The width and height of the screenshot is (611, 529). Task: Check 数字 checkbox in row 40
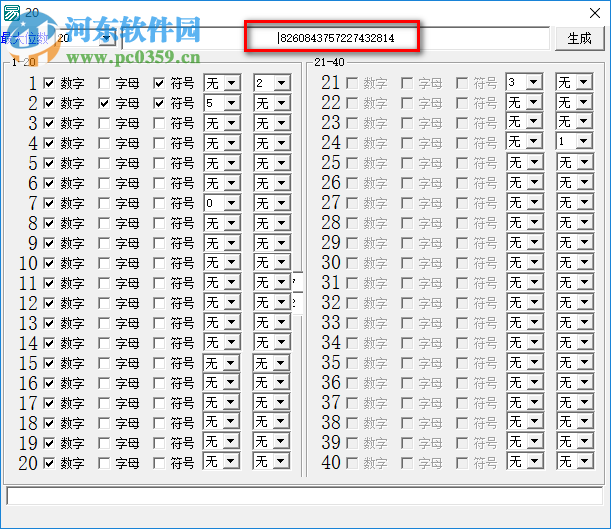point(352,463)
